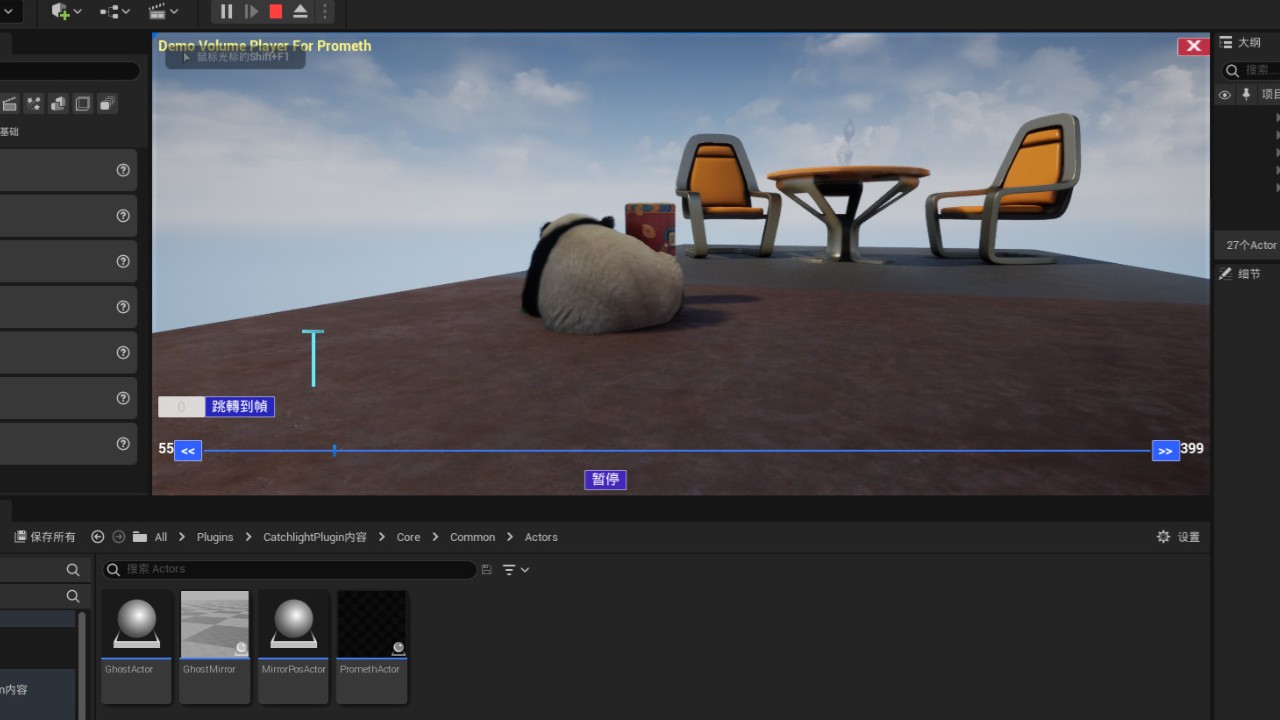1280x720 pixels.
Task: Expand the chevron after Plugins breadcrumb
Action: 248,537
